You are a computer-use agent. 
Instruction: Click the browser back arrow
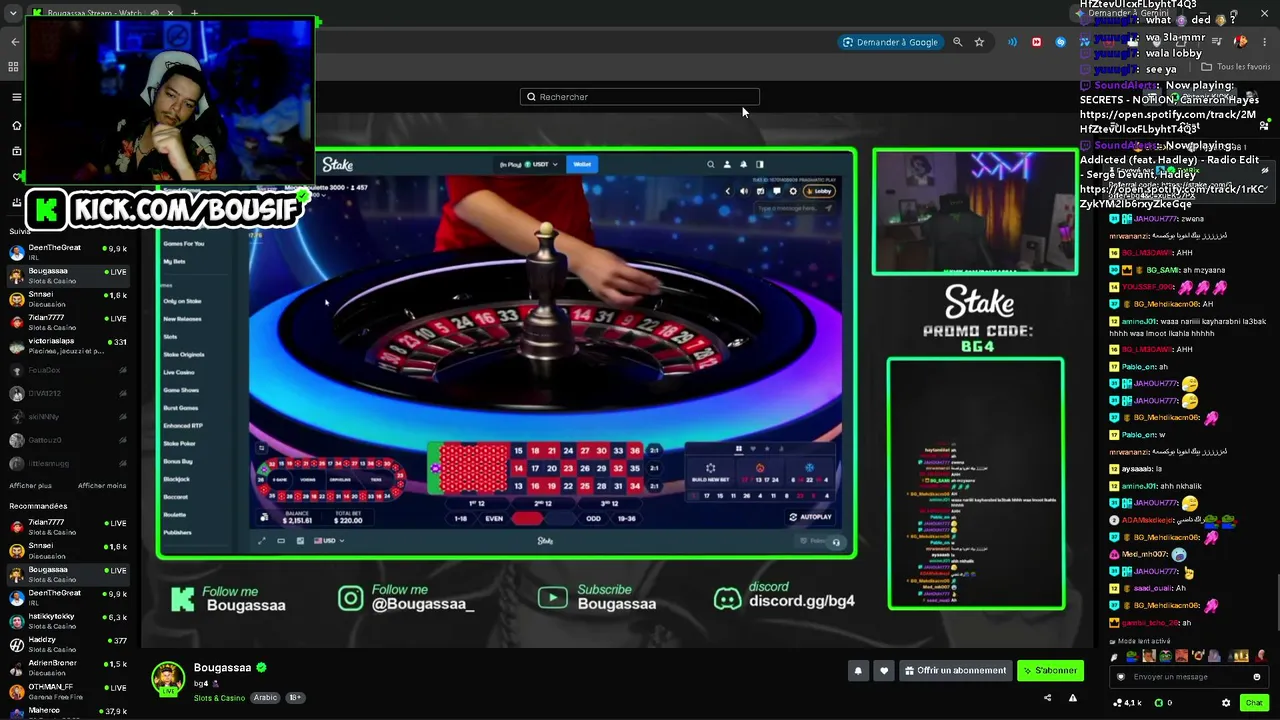click(x=15, y=42)
